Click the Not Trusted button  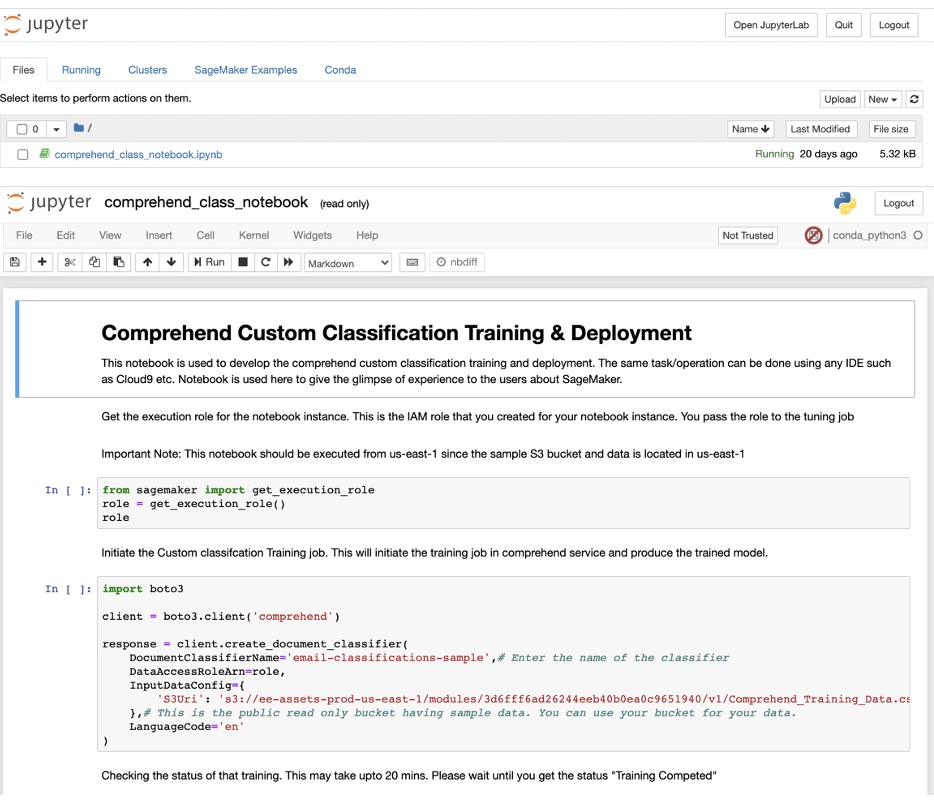[748, 235]
